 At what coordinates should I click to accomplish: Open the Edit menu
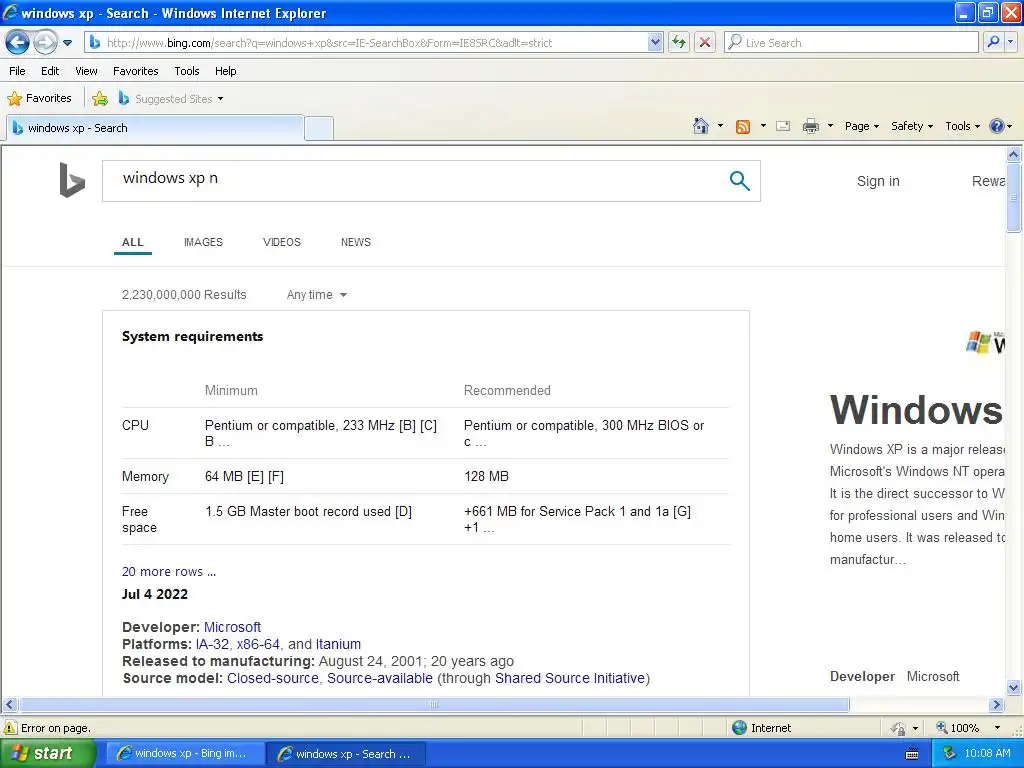click(x=50, y=71)
